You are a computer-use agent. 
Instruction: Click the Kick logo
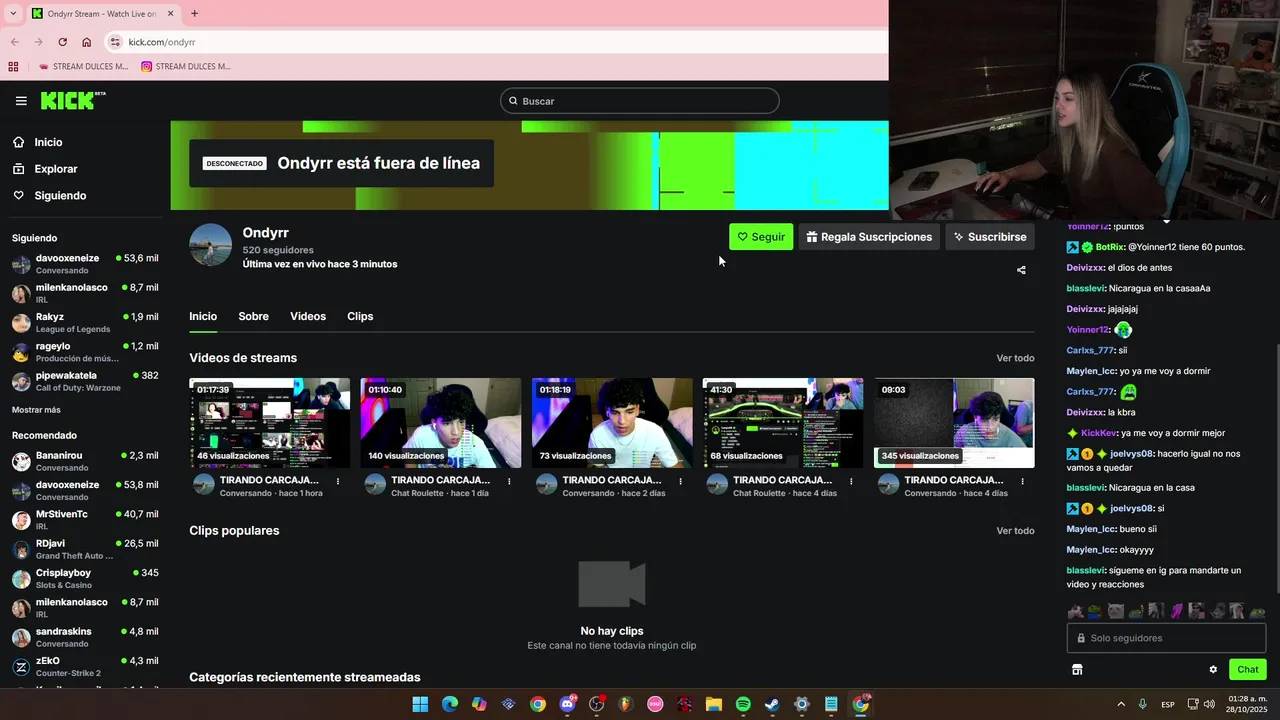(x=72, y=100)
